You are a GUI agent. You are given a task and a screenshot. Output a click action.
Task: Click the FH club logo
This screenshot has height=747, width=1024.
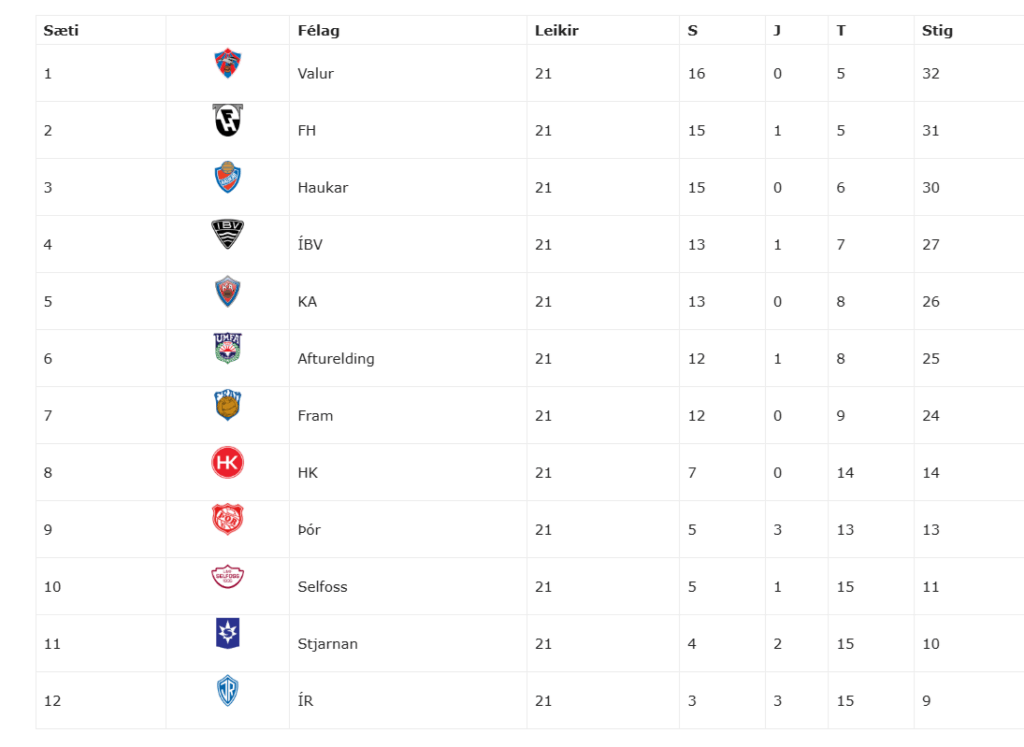click(x=228, y=121)
